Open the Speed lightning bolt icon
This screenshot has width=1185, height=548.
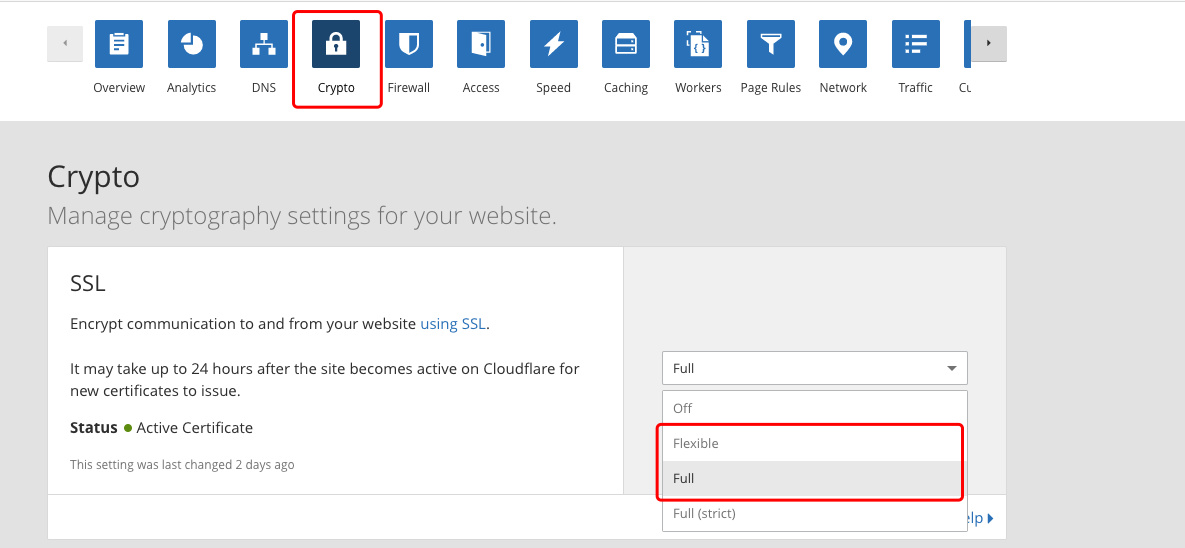pyautogui.click(x=553, y=44)
